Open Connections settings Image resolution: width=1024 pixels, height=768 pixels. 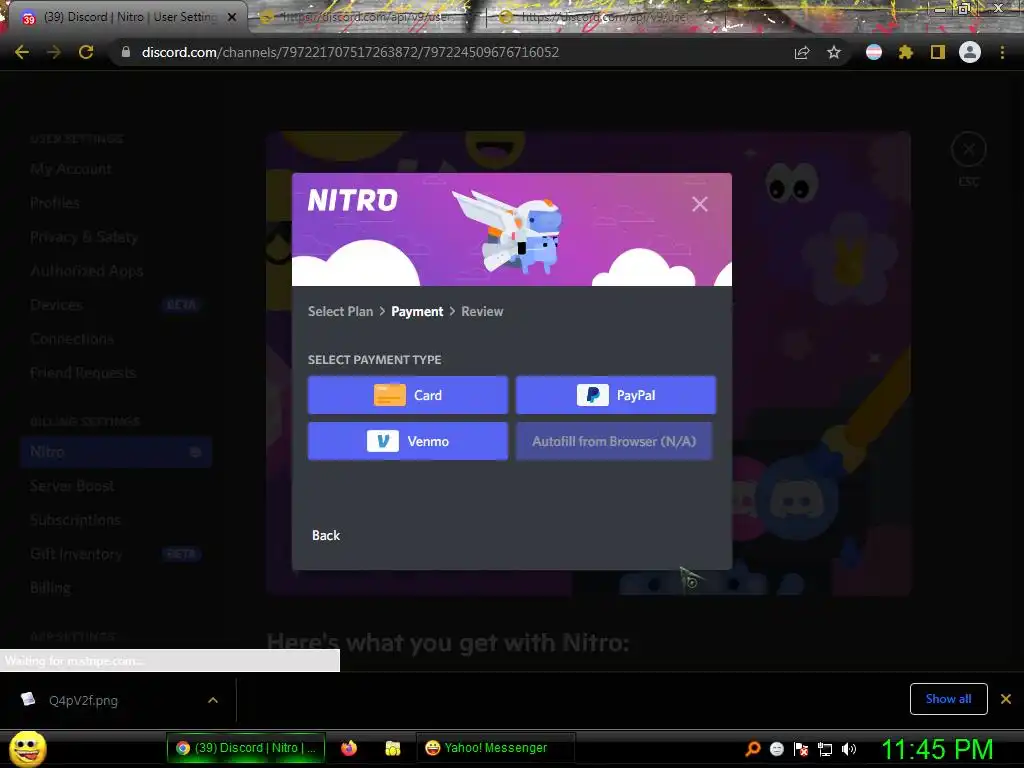point(72,339)
